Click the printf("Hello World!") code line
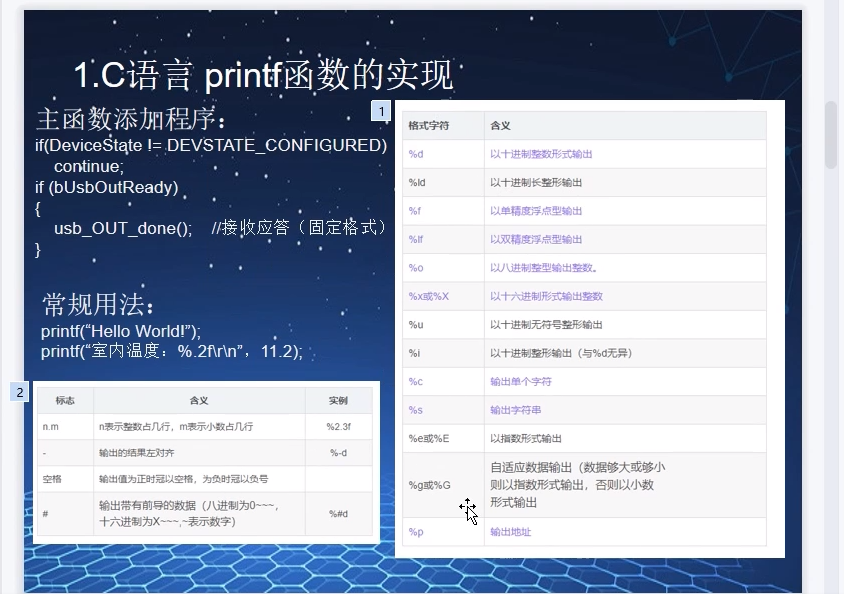Image resolution: width=844 pixels, height=594 pixels. pos(121,331)
